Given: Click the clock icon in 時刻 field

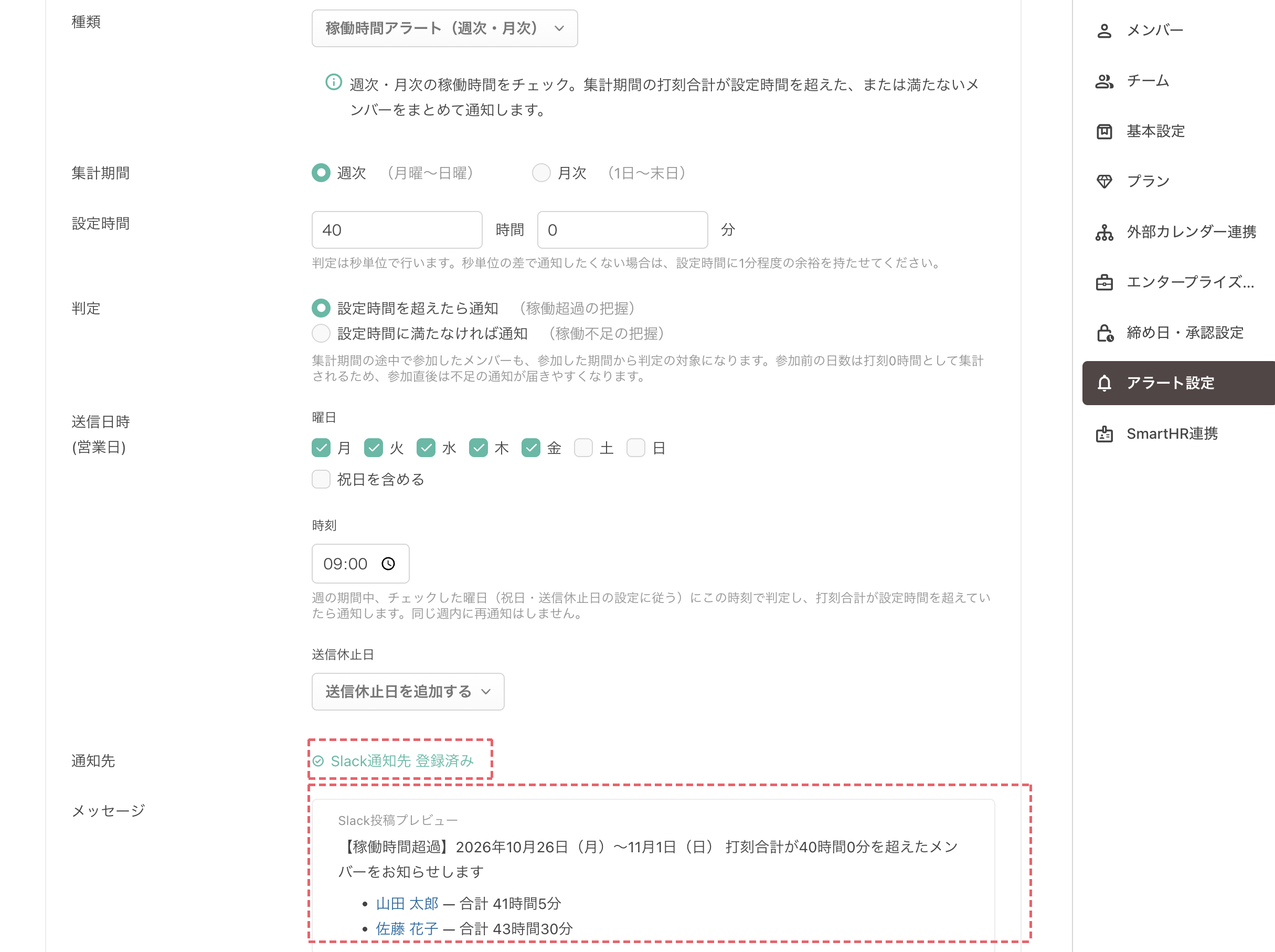Looking at the screenshot, I should (x=388, y=564).
